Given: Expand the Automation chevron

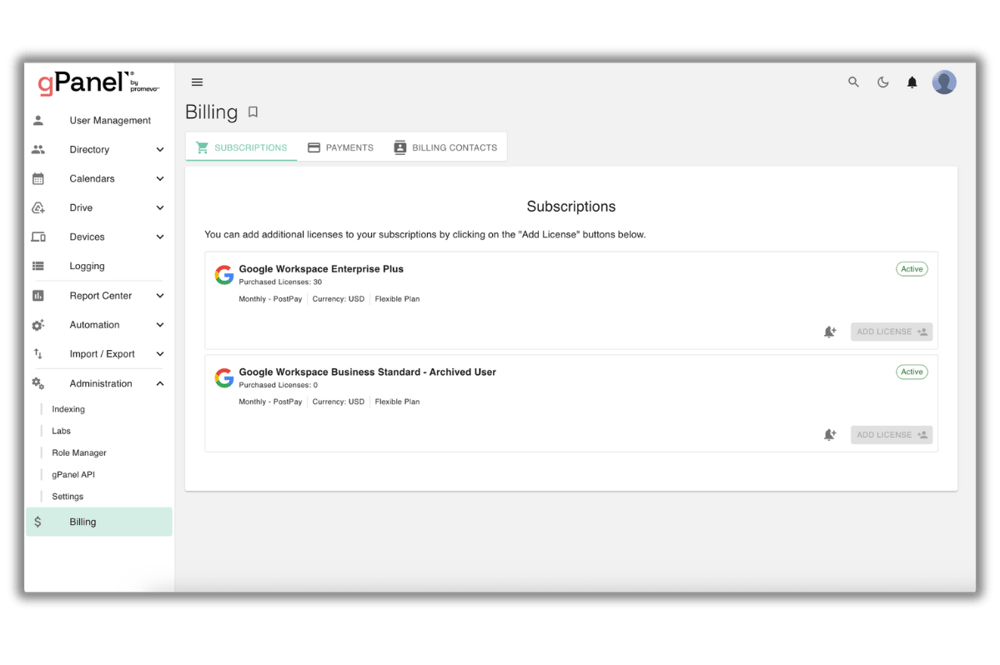Looking at the screenshot, I should point(160,325).
